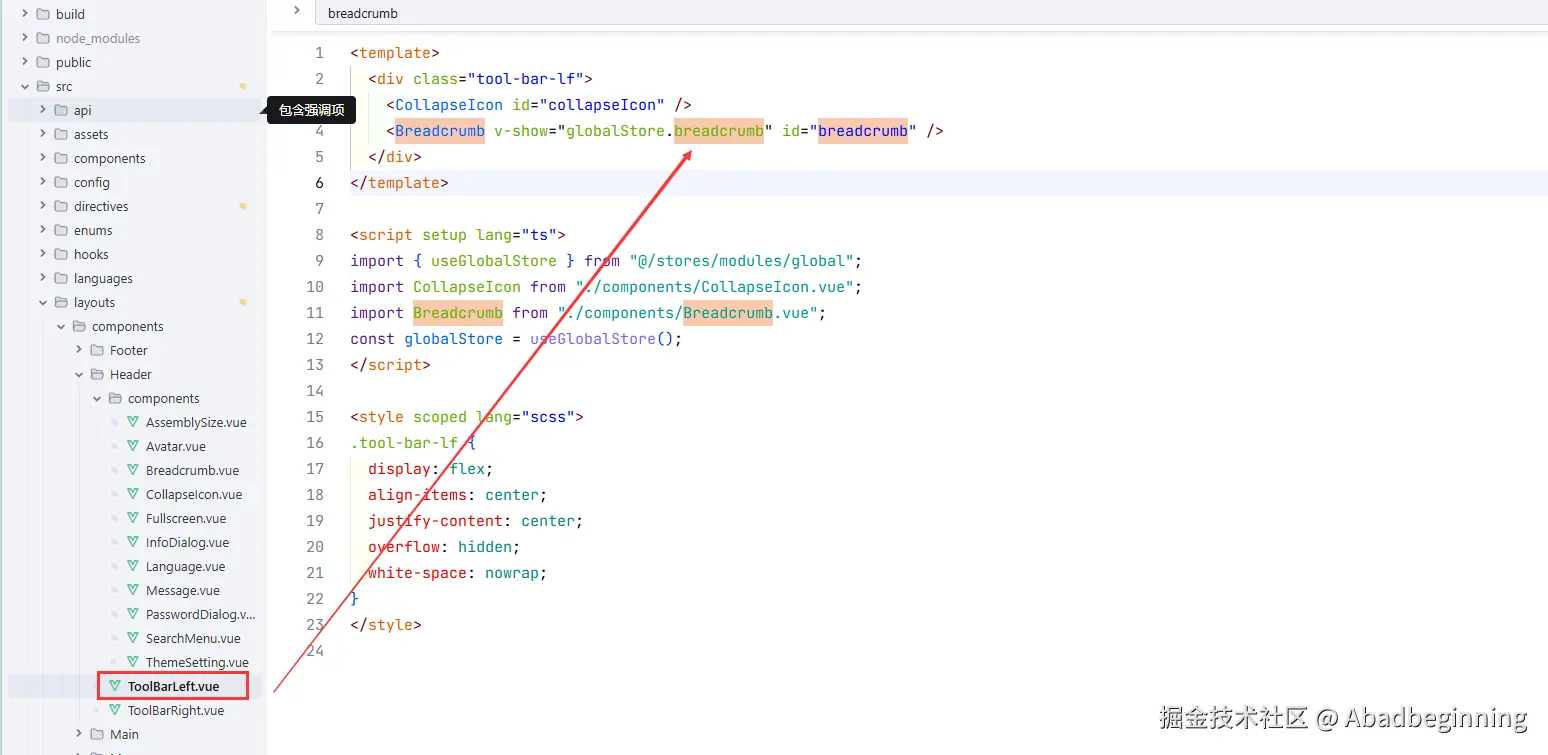This screenshot has width=1548, height=755.
Task: Open the SearchMenu.vue file
Action: tap(193, 638)
